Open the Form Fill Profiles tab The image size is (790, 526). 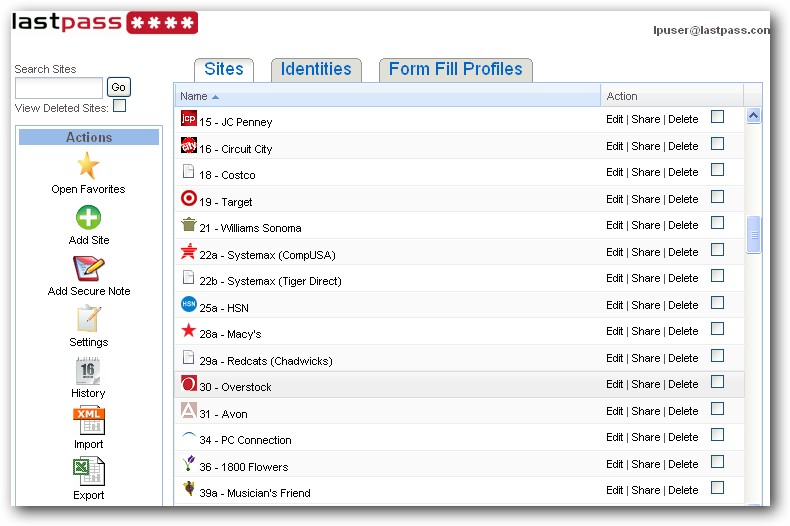[455, 69]
